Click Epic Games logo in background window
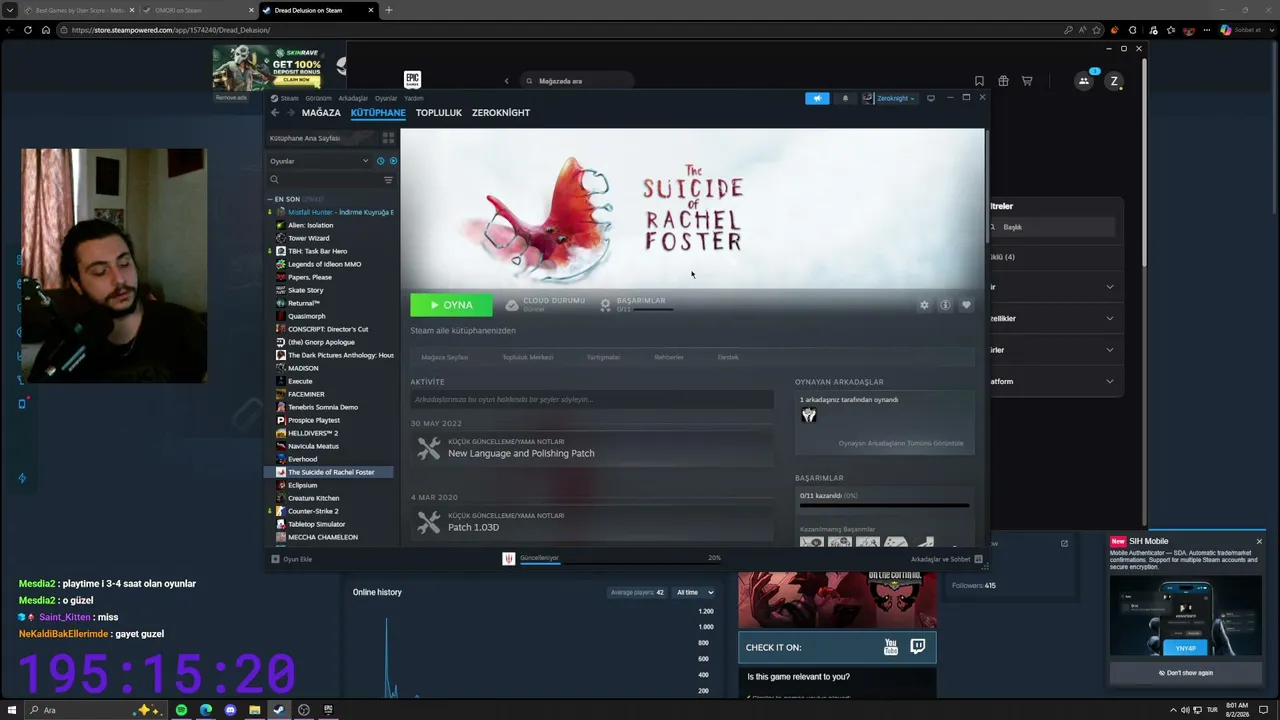Screen dimensions: 1280x720 pyautogui.click(x=412, y=80)
